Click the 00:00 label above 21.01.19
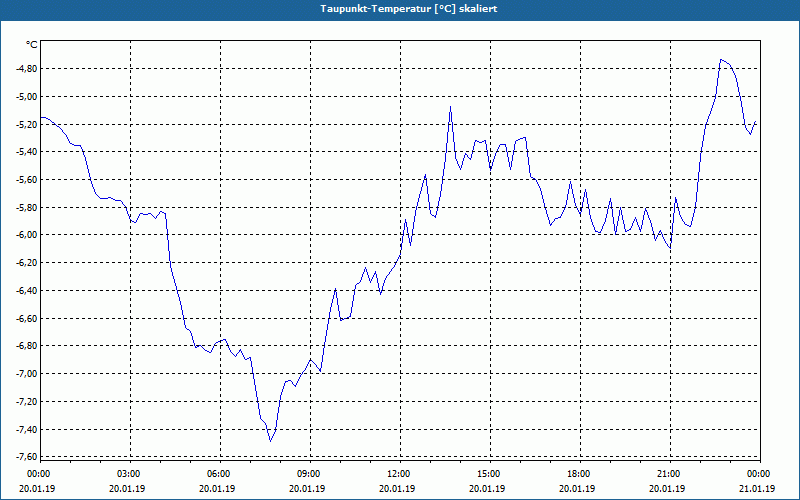The width and height of the screenshot is (800, 500). pyautogui.click(x=760, y=474)
